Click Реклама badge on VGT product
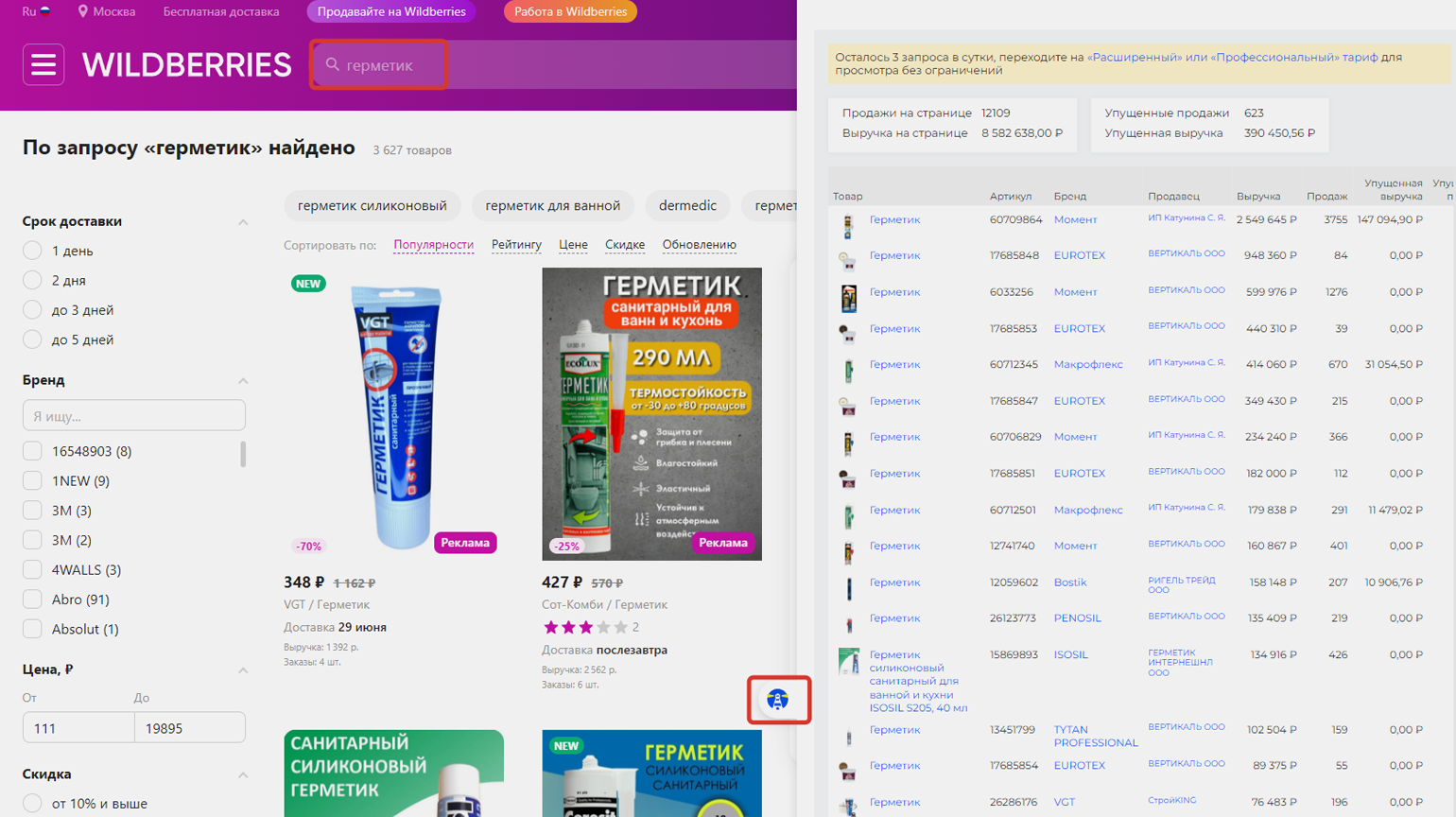This screenshot has height=817, width=1456. [465, 543]
